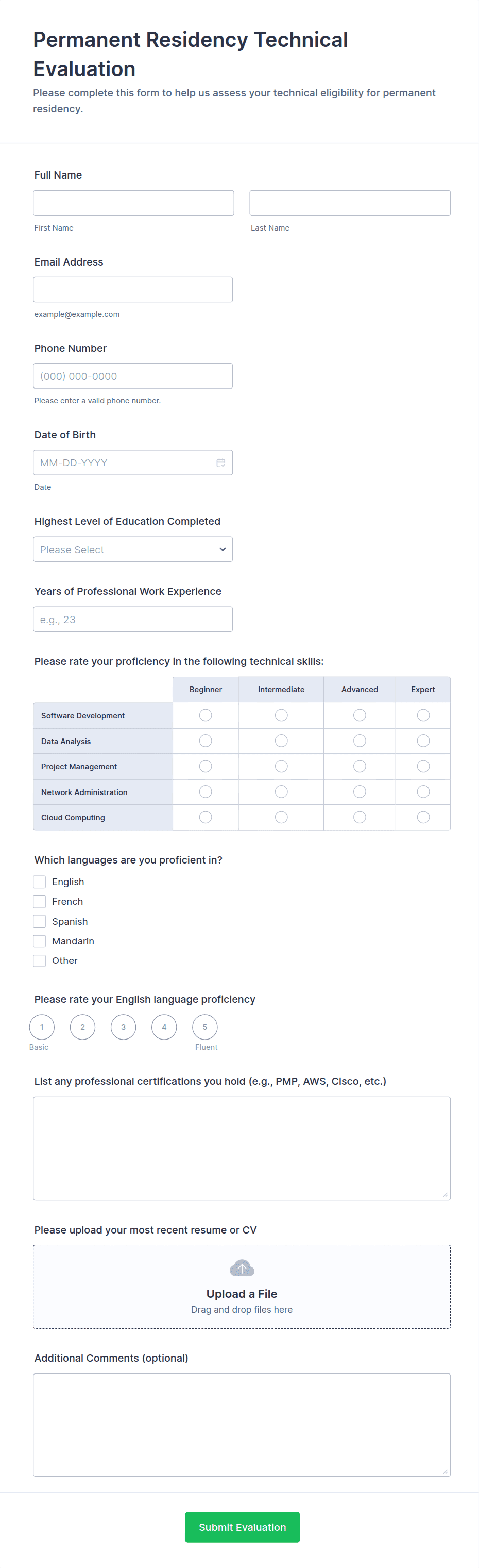Click the Additional Comments text area
This screenshot has height=1568, width=479.
pyautogui.click(x=242, y=1424)
